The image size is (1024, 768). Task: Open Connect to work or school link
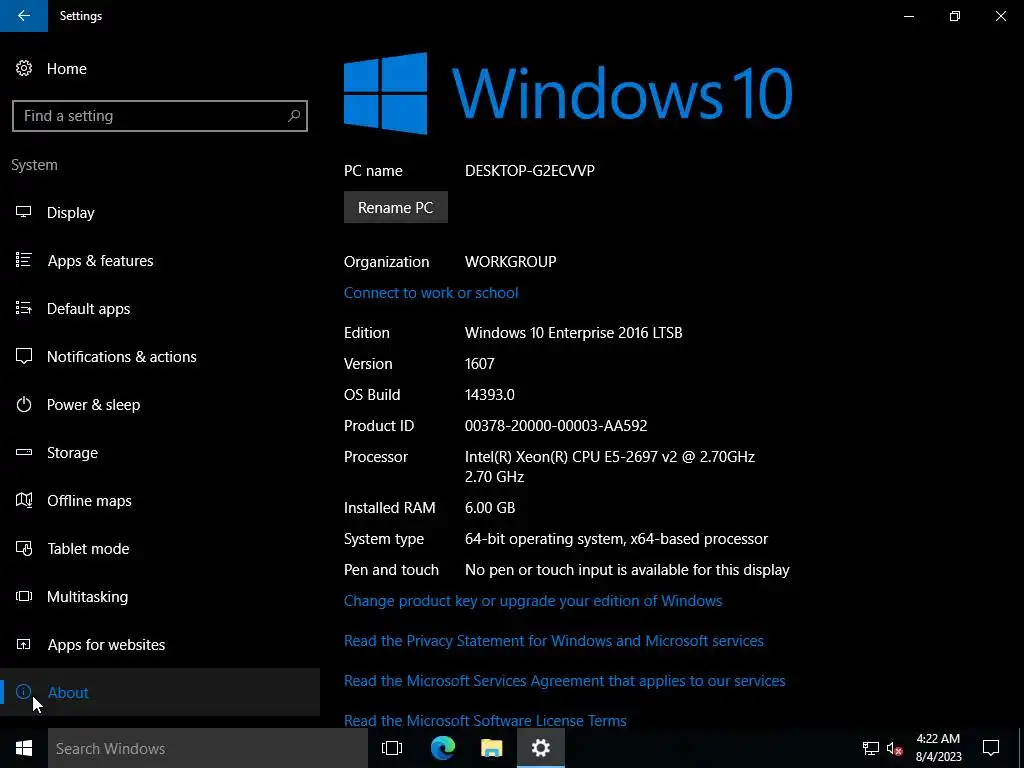pyautogui.click(x=431, y=293)
